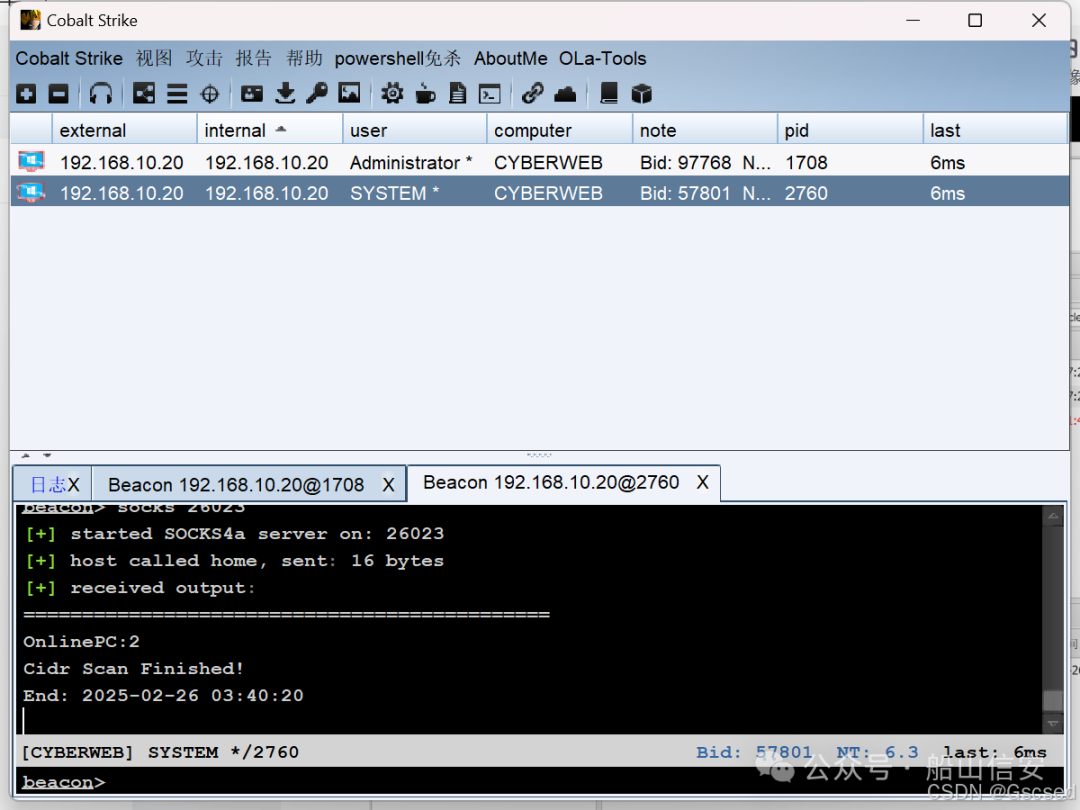The image size is (1080, 810).
Task: Switch to the 日志 tab
Action: click(48, 485)
